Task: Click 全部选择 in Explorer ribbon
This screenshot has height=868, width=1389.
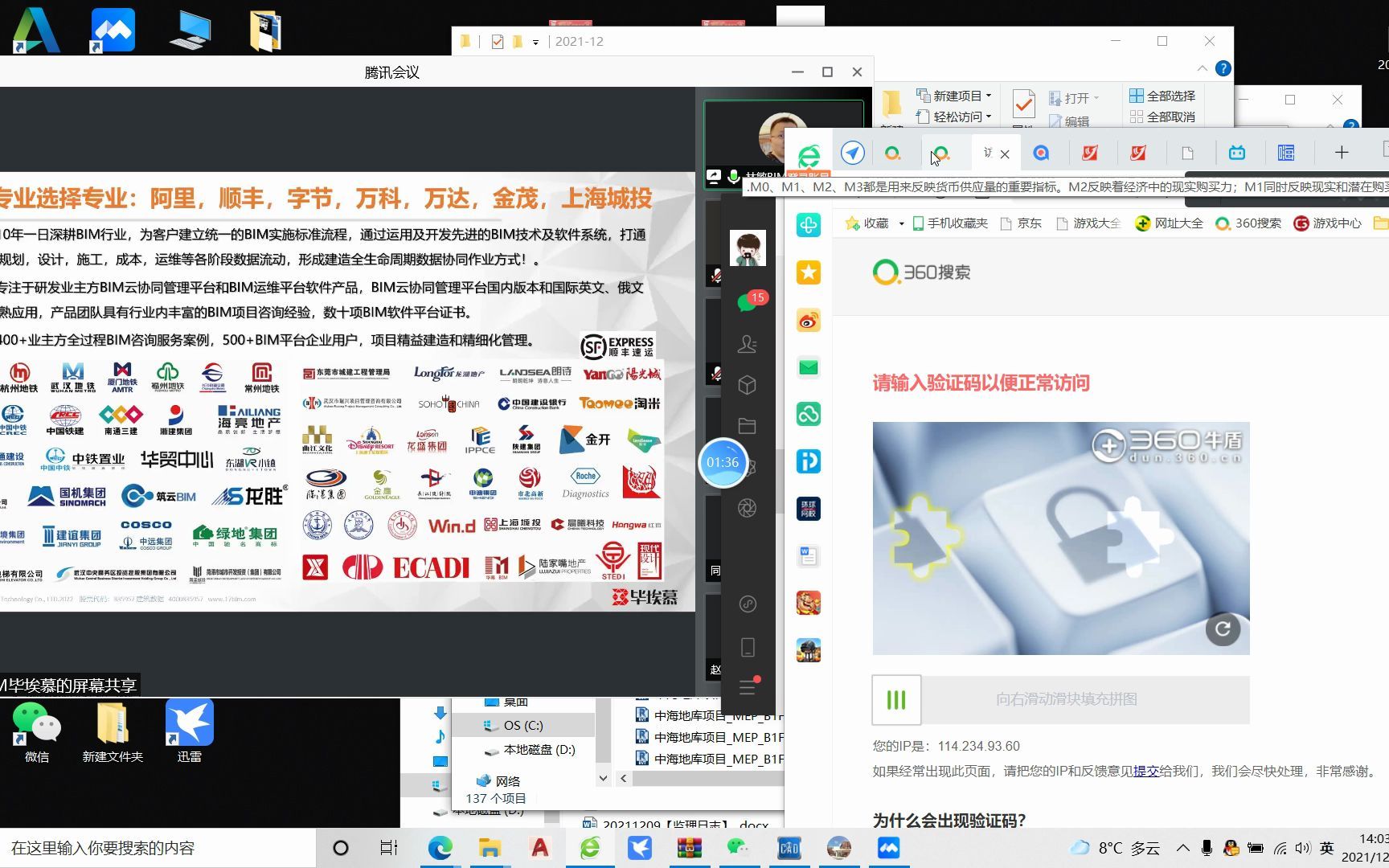Action: [1162, 96]
